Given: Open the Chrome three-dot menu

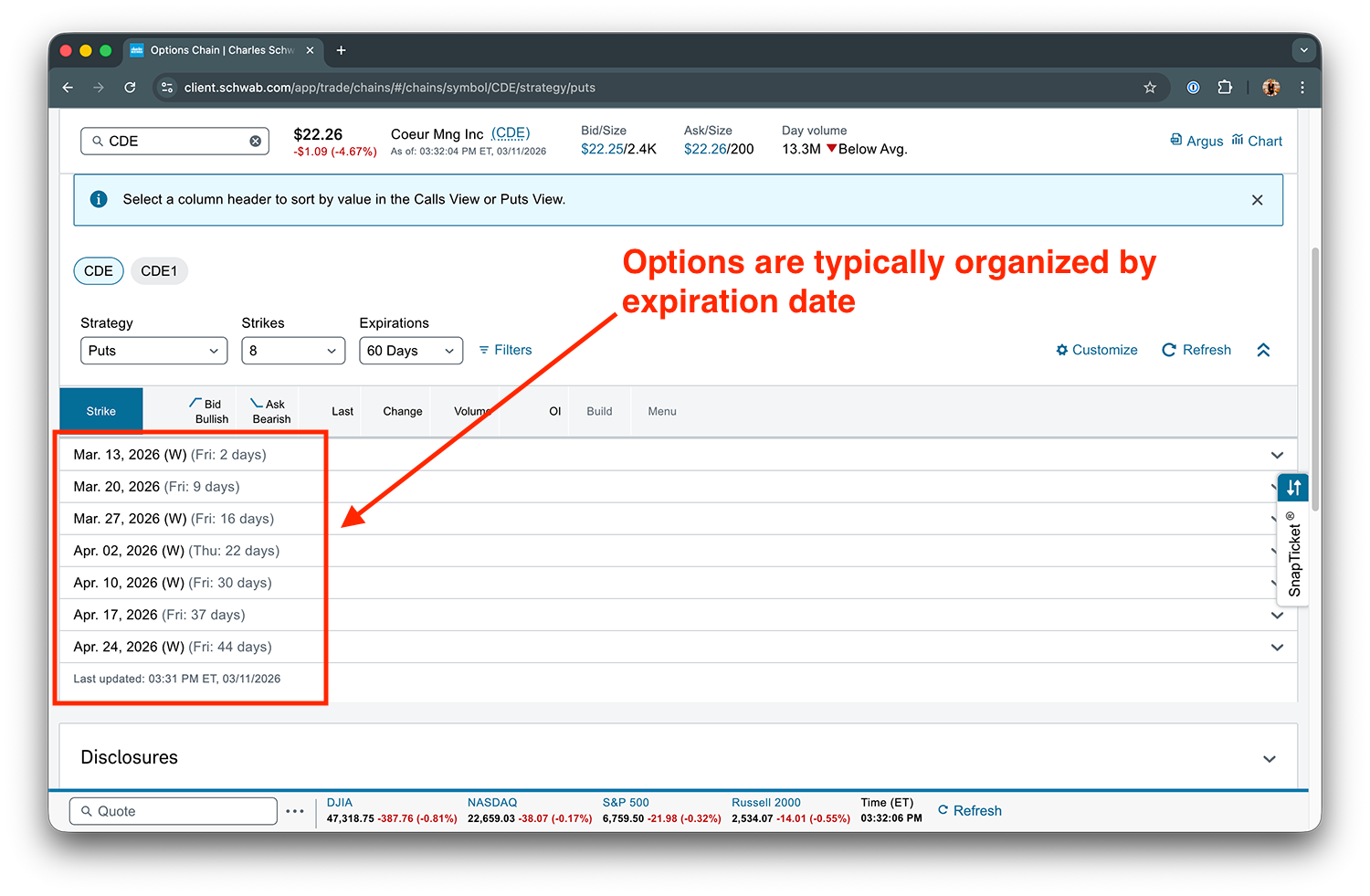Looking at the screenshot, I should [1302, 88].
